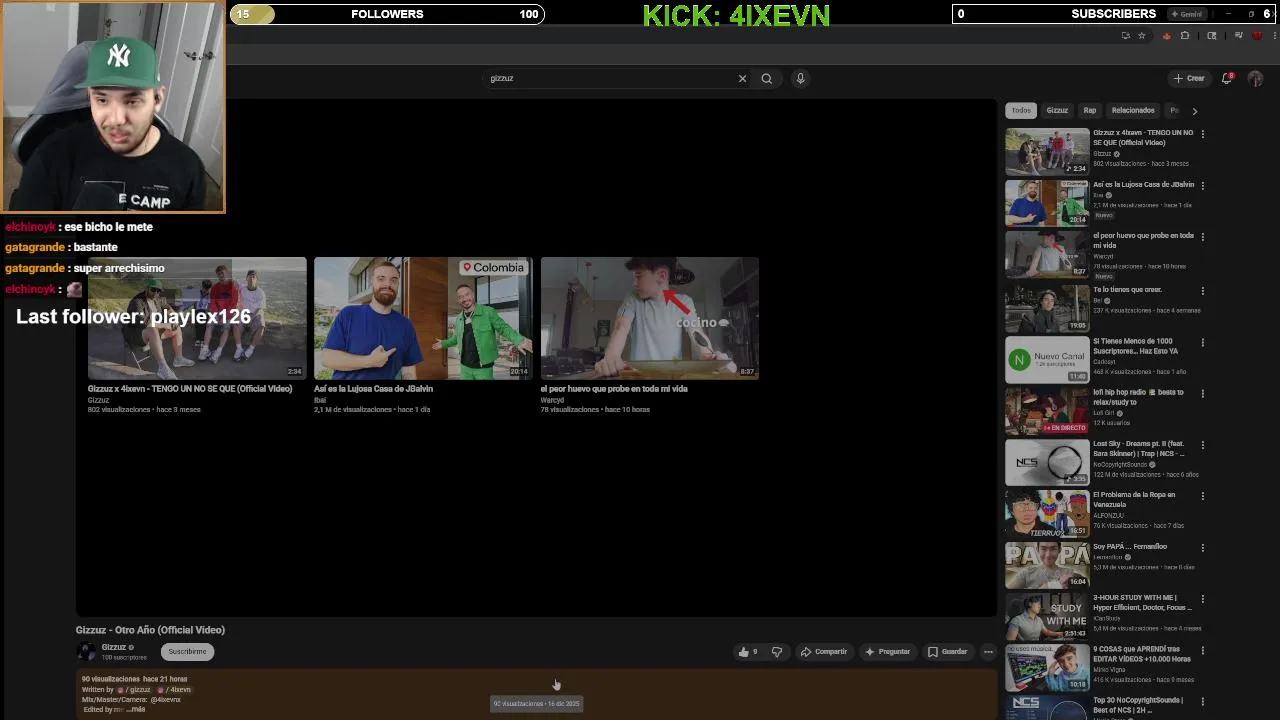Click the video title Gizzuz - Otro Año (Official Video)
Screen dimensions: 1280x720
click(150, 630)
